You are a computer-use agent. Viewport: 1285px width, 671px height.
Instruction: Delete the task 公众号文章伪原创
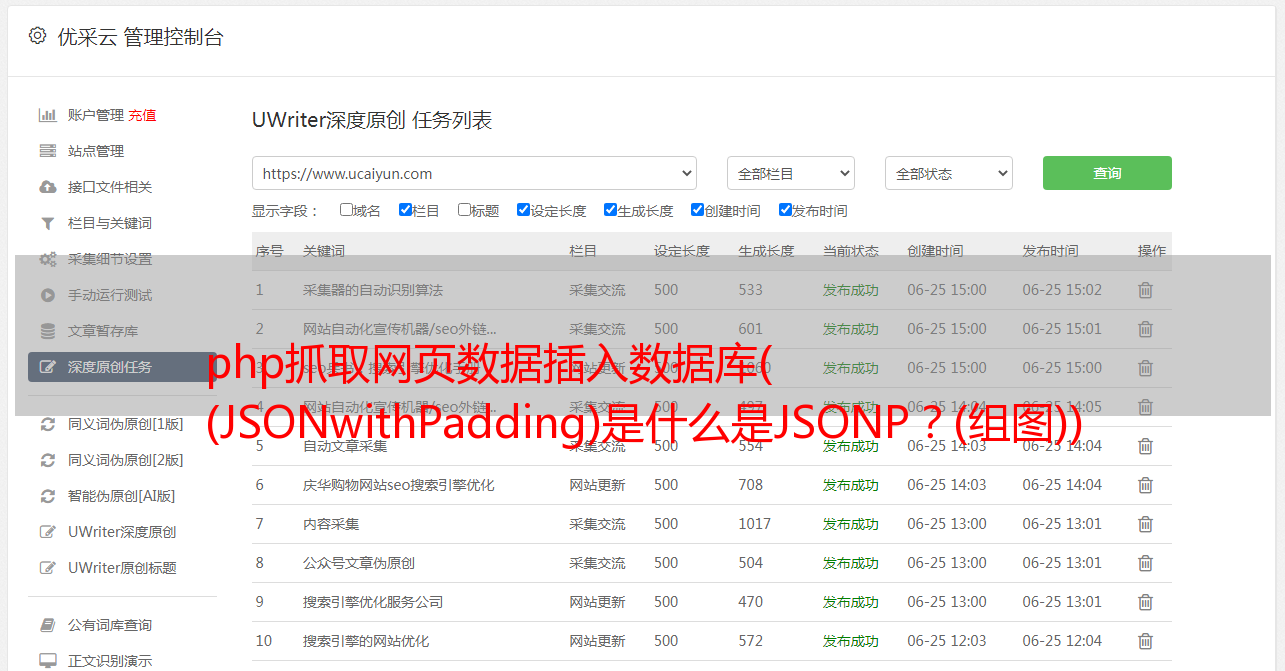click(x=1145, y=563)
